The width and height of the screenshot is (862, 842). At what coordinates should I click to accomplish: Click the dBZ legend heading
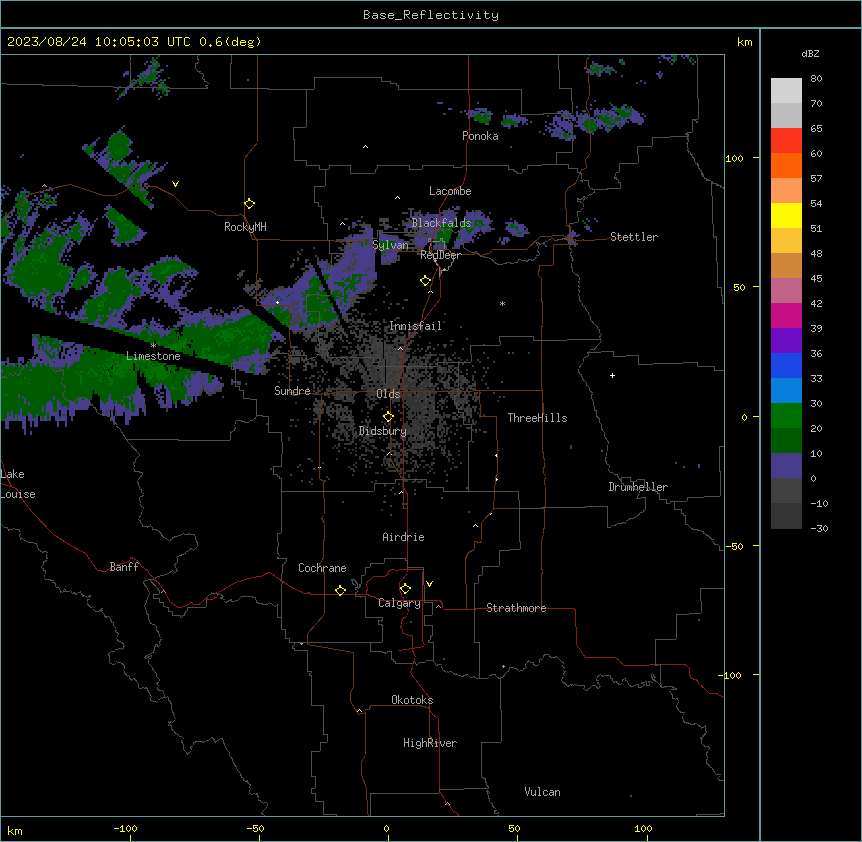810,53
